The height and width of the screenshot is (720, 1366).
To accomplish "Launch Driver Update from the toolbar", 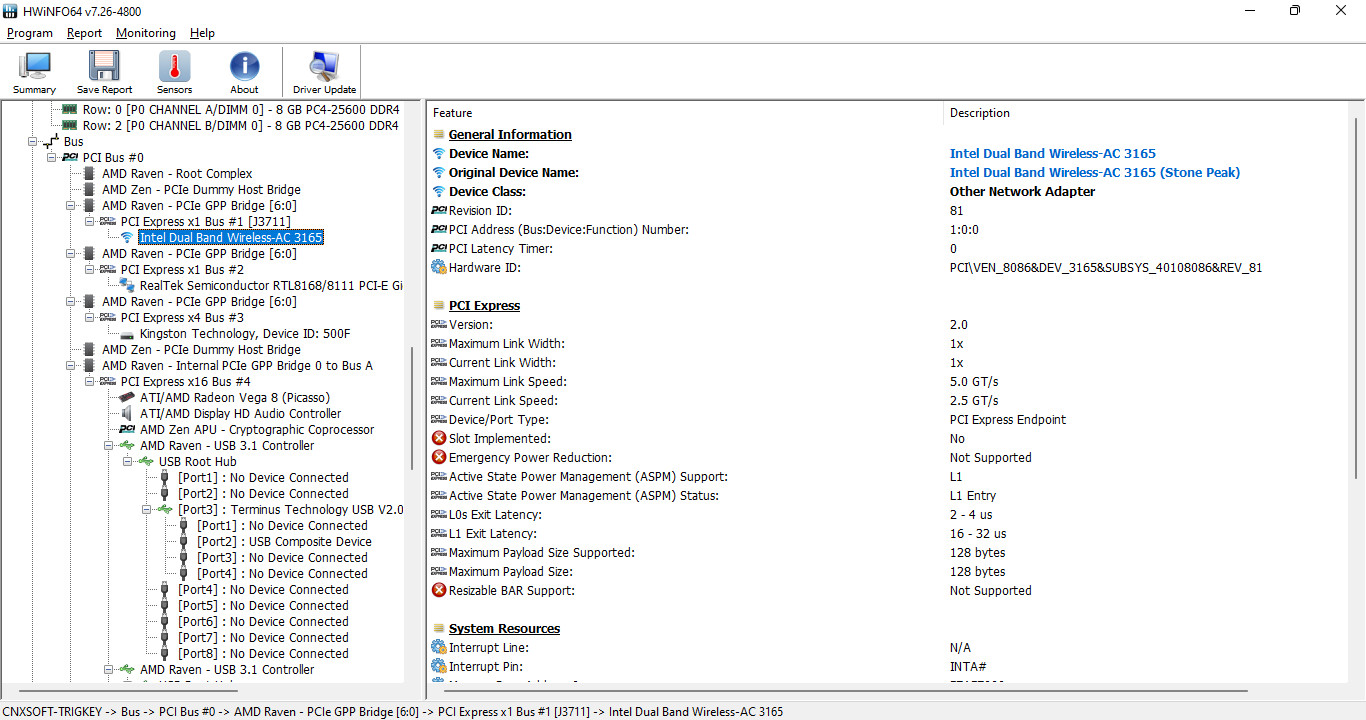I will coord(324,73).
